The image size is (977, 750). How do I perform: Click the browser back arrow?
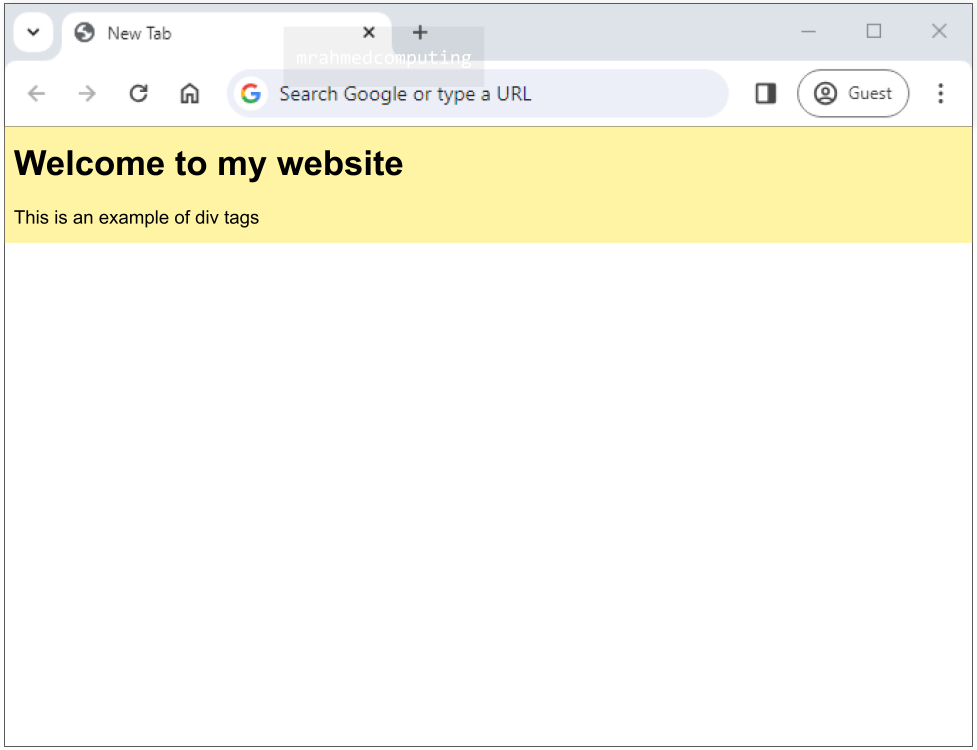click(x=37, y=93)
